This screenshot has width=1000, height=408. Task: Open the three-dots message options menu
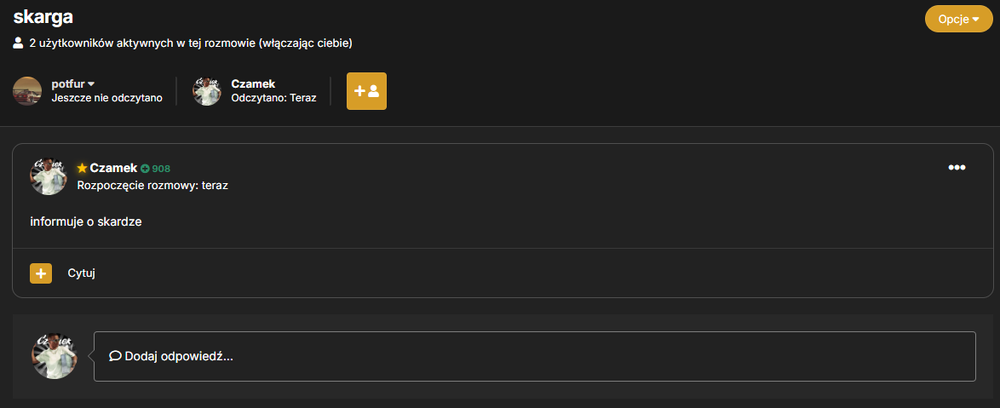pos(957,168)
